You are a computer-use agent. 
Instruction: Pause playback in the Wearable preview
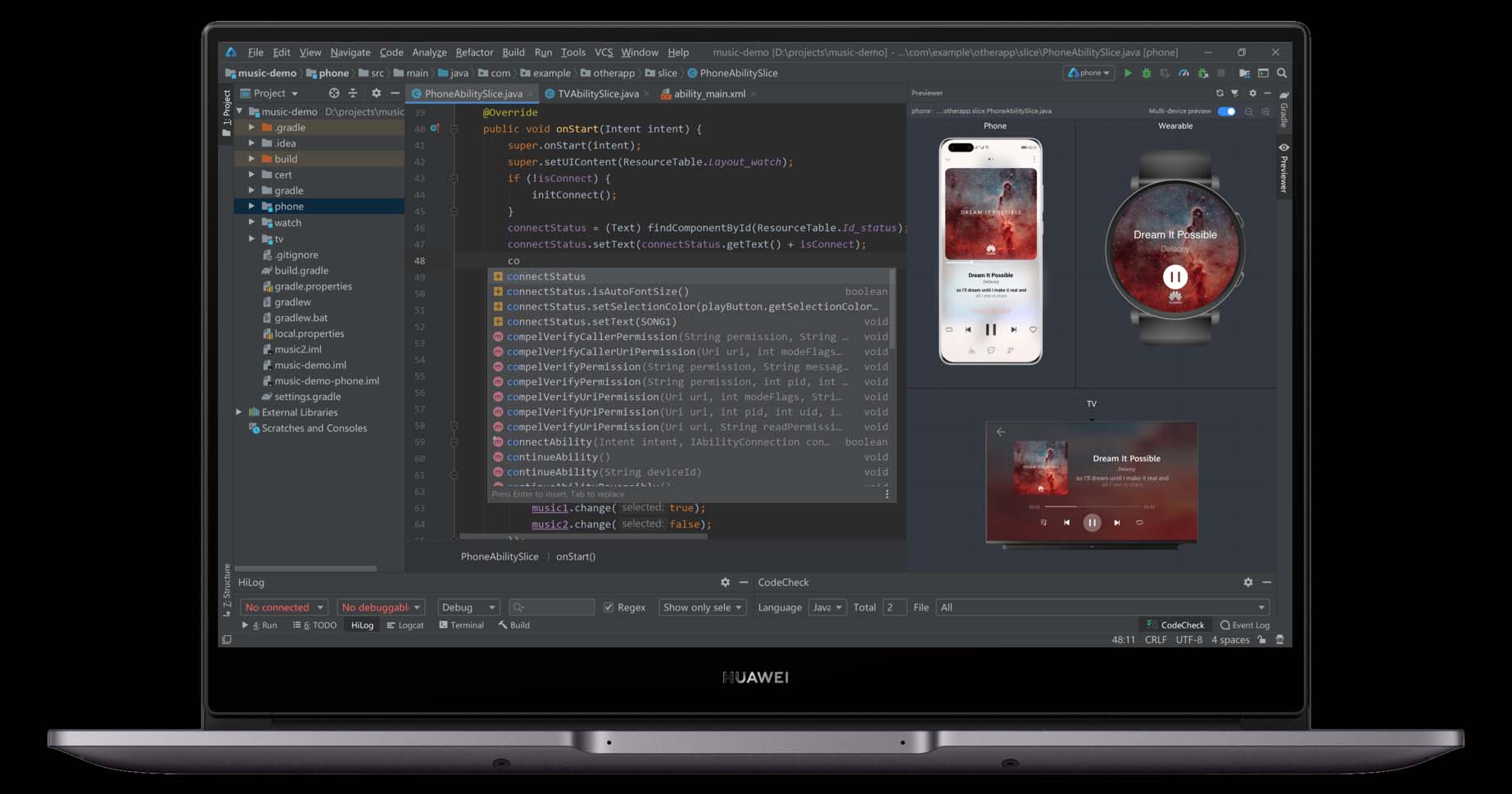1175,276
